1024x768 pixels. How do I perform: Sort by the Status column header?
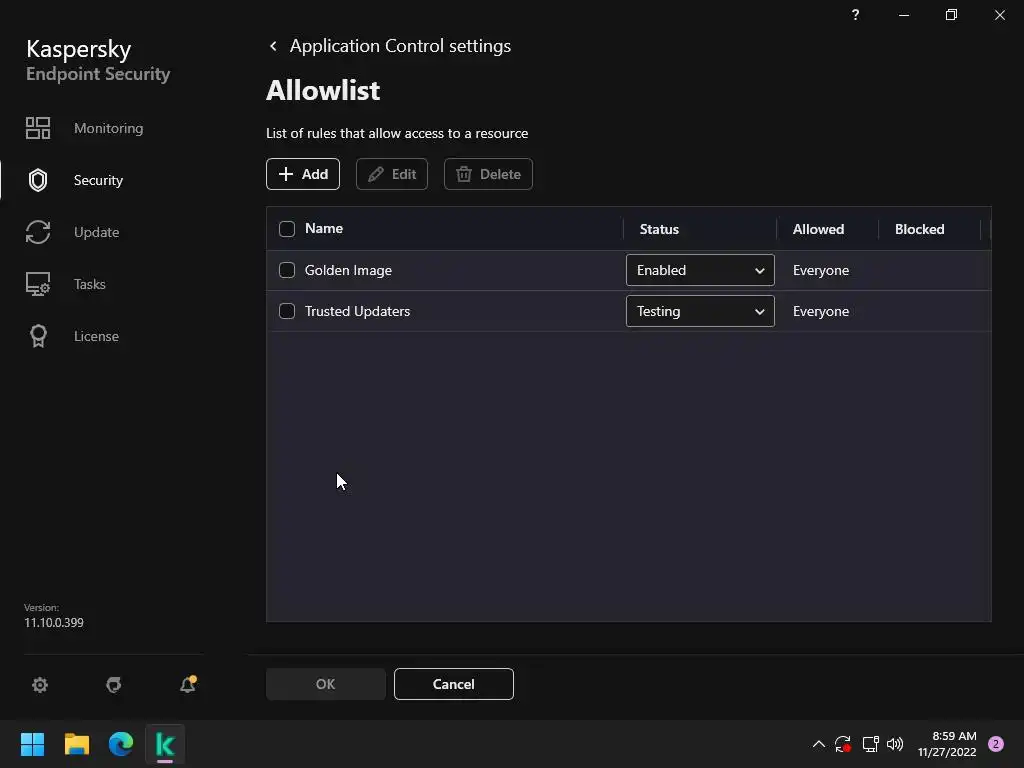(659, 229)
